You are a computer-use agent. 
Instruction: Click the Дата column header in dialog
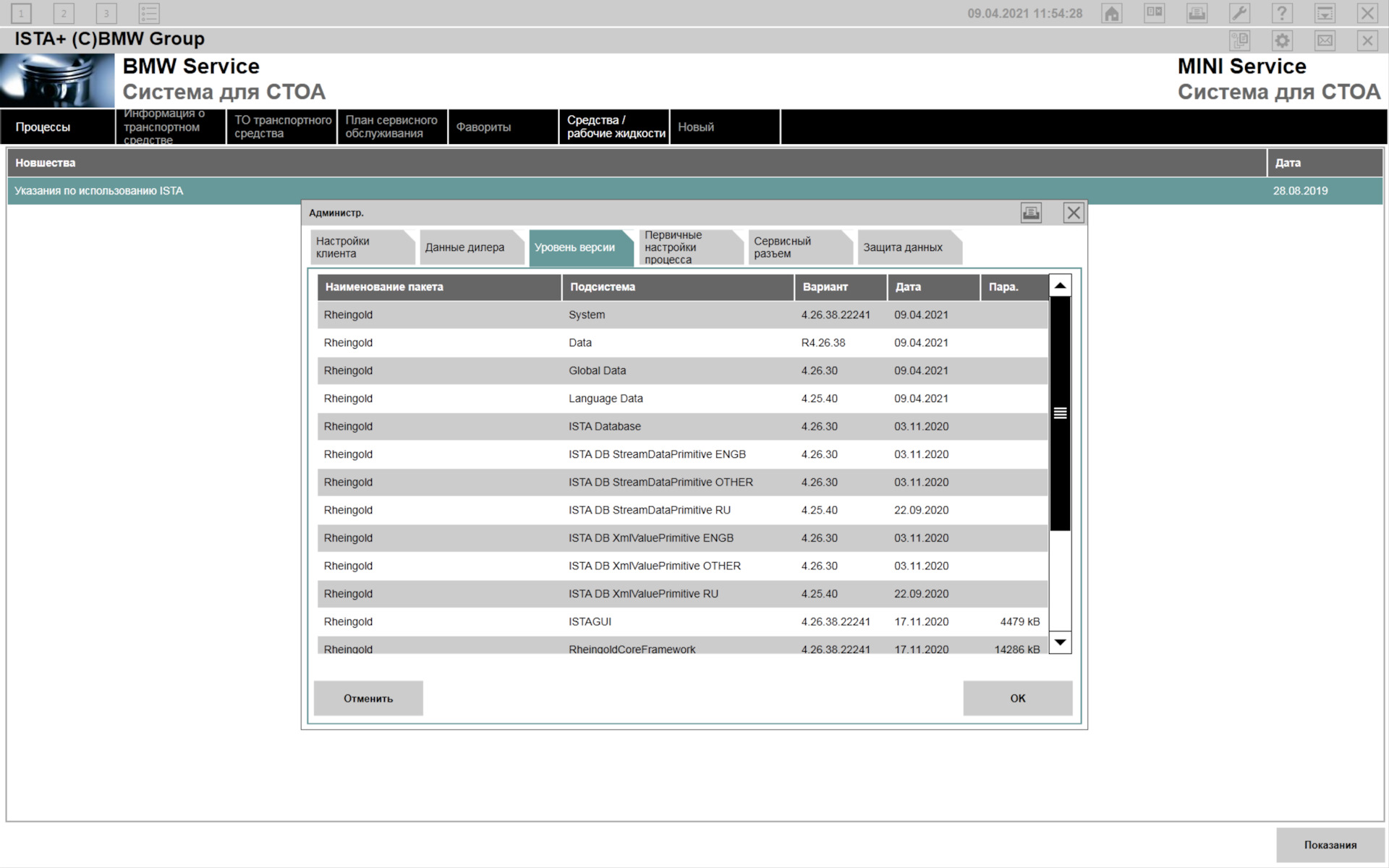coord(934,287)
